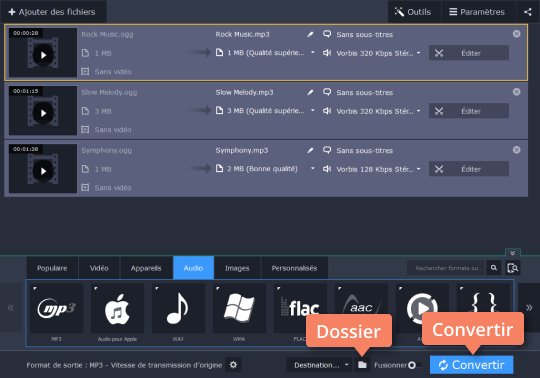Expand Rock Music output quality dropdown
Viewport: 540px width, 378px height.
tap(313, 53)
